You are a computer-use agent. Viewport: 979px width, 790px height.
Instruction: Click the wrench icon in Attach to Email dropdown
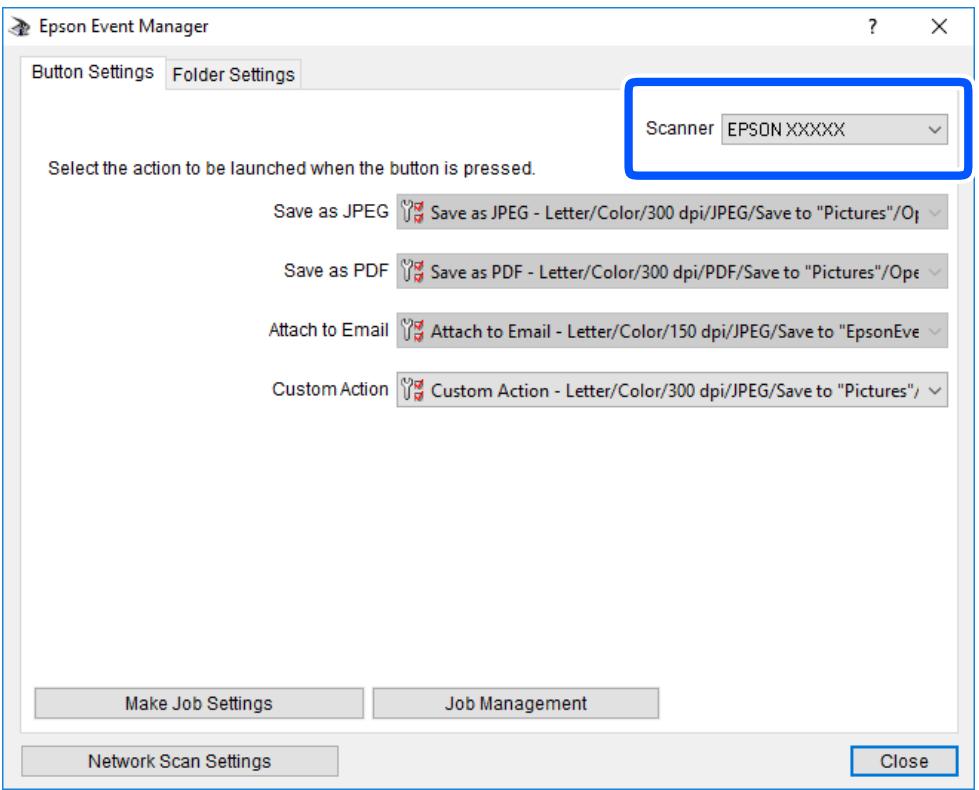click(412, 330)
